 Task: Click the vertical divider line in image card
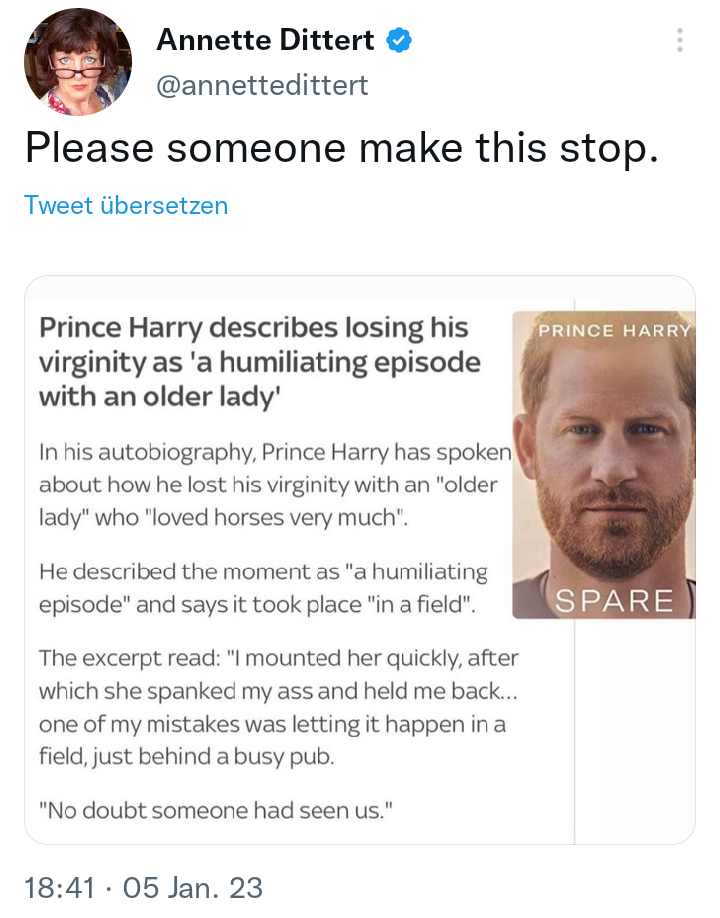(574, 732)
